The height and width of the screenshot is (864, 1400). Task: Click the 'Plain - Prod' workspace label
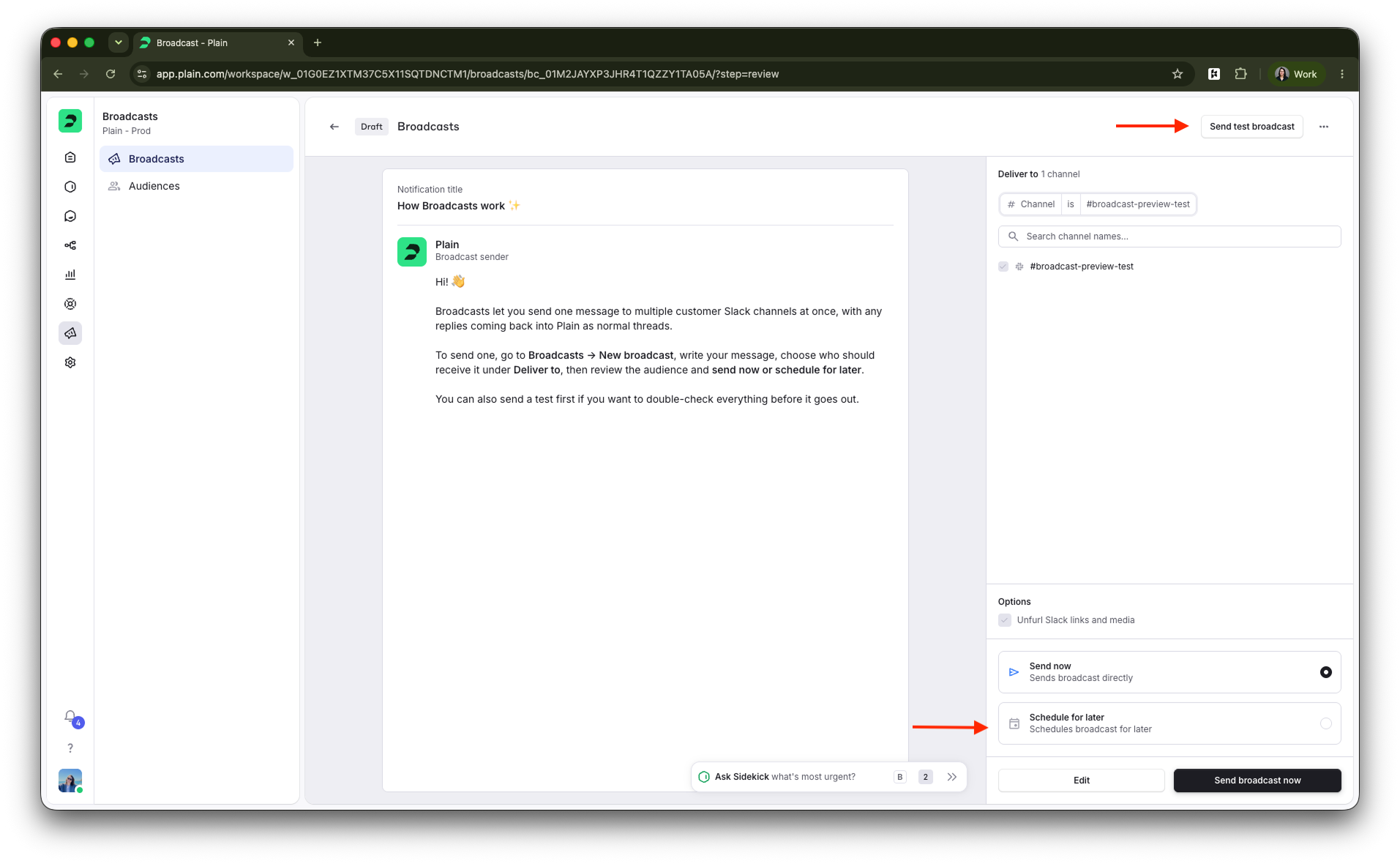[127, 131]
